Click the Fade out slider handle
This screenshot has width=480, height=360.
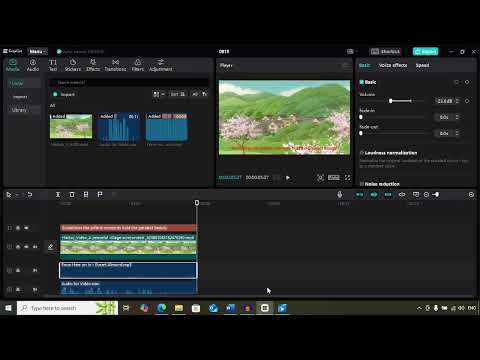[x=361, y=133]
